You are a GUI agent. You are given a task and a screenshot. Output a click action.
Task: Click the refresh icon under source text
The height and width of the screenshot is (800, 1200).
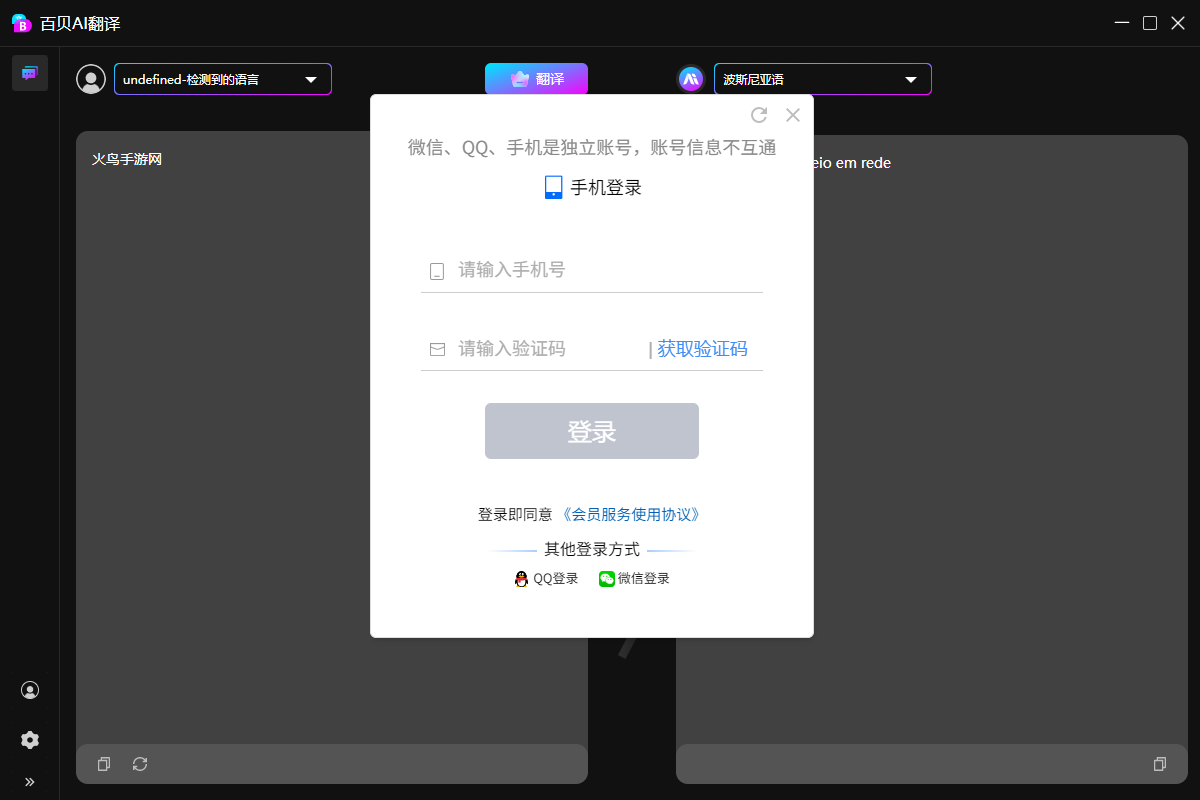click(x=140, y=764)
